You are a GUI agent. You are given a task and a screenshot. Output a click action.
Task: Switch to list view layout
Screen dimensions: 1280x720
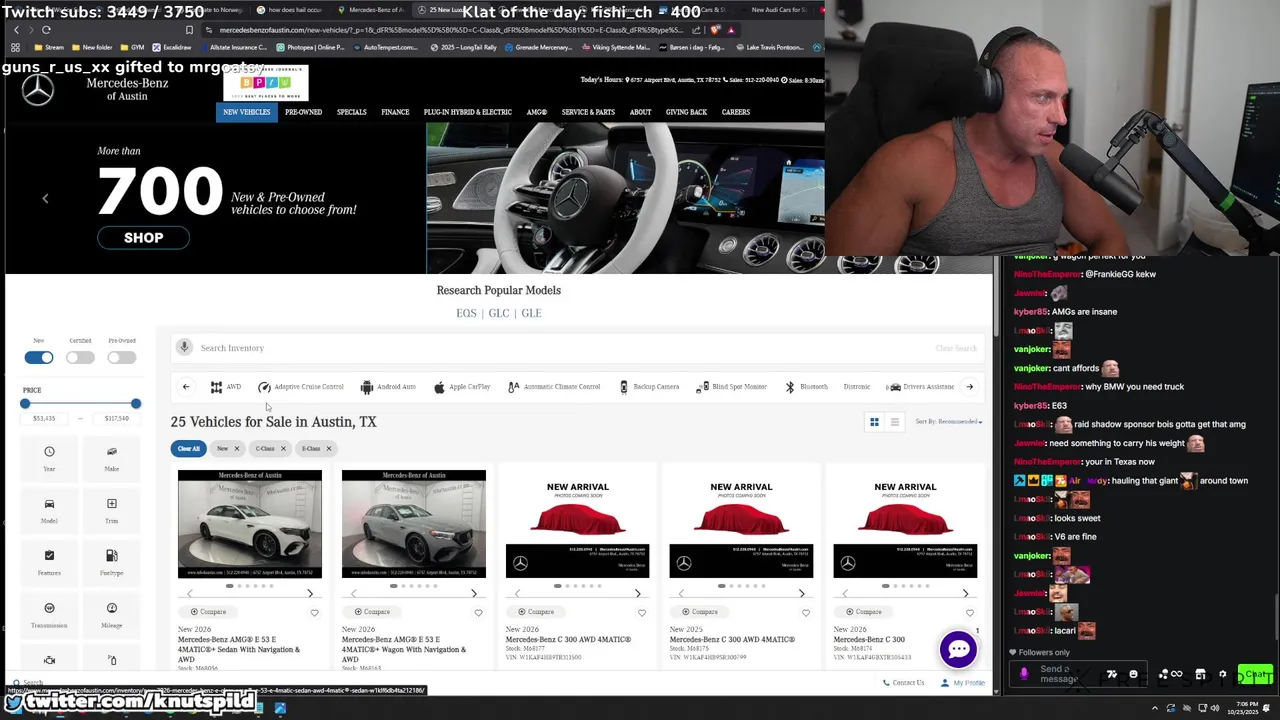[x=895, y=422]
